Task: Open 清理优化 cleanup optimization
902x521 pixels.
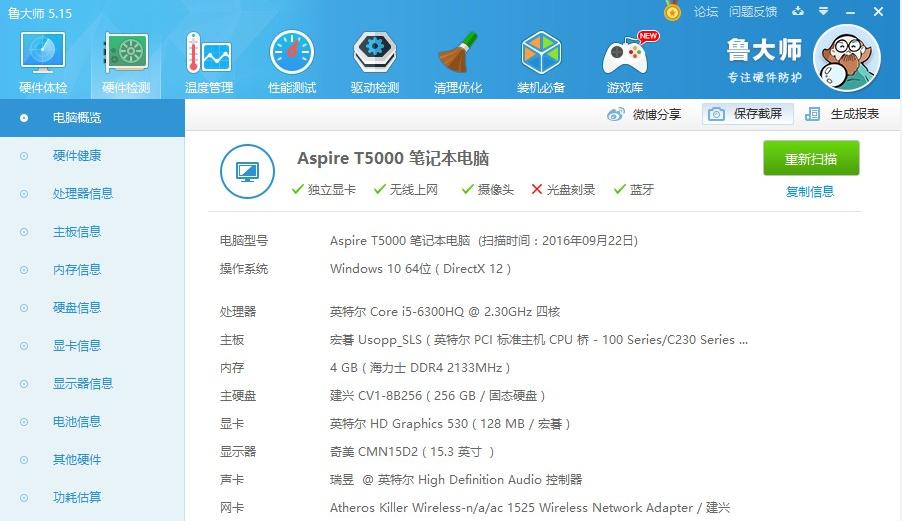Action: coord(458,63)
